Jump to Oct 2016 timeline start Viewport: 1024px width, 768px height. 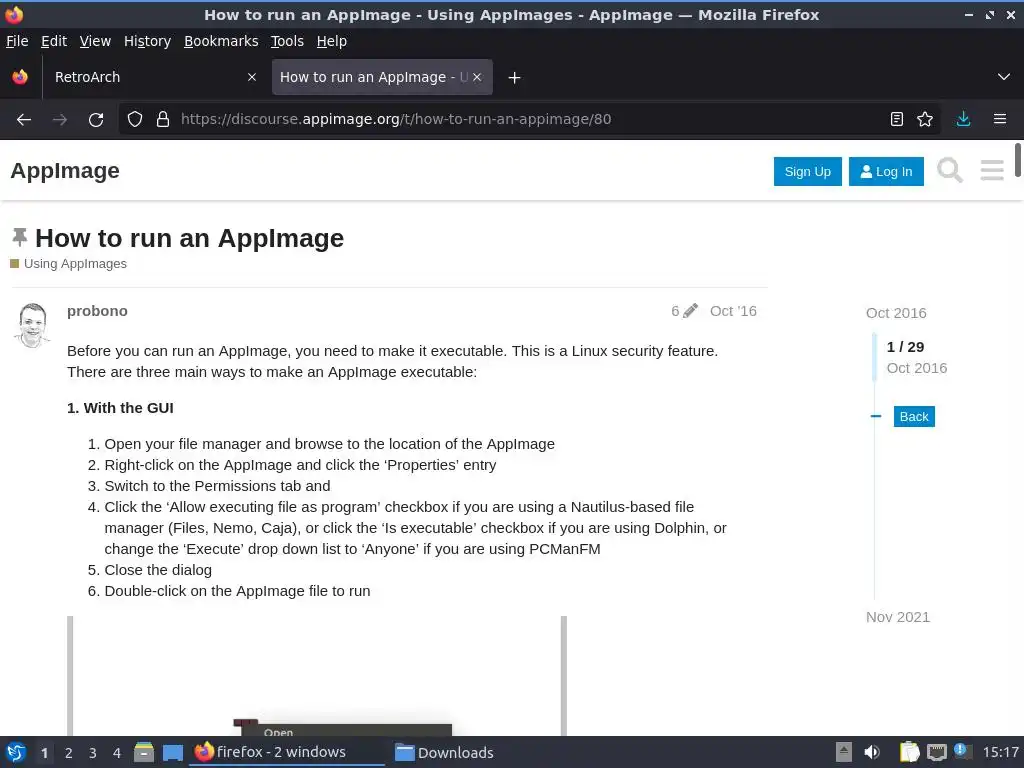point(896,313)
